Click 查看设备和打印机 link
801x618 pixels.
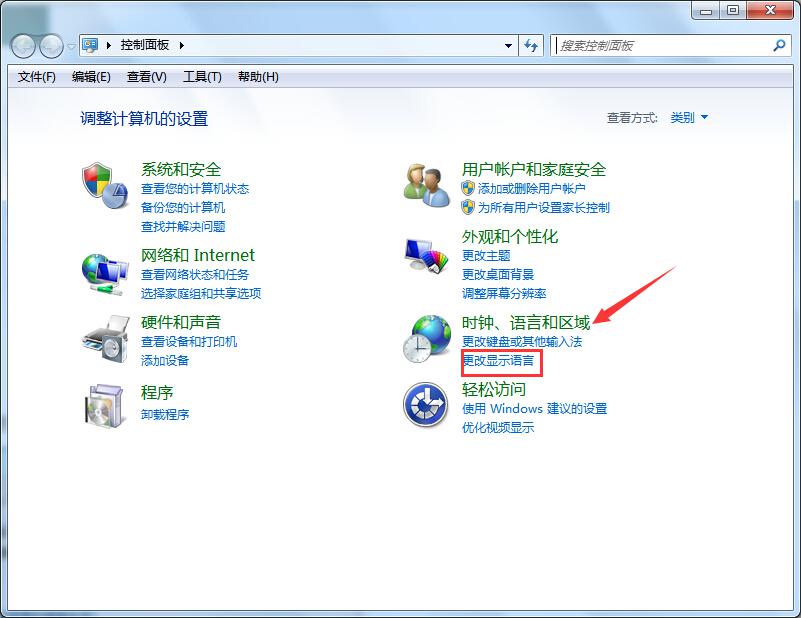189,341
